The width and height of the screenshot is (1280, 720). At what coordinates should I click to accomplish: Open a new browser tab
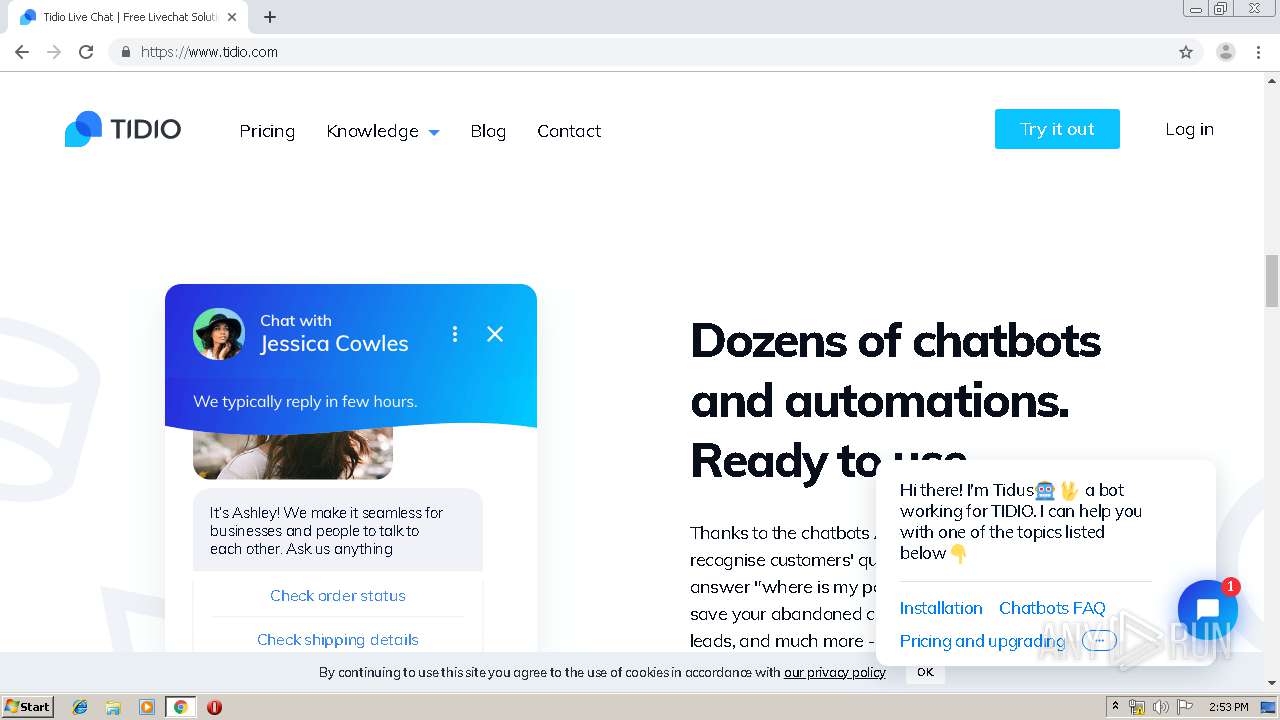tap(270, 17)
